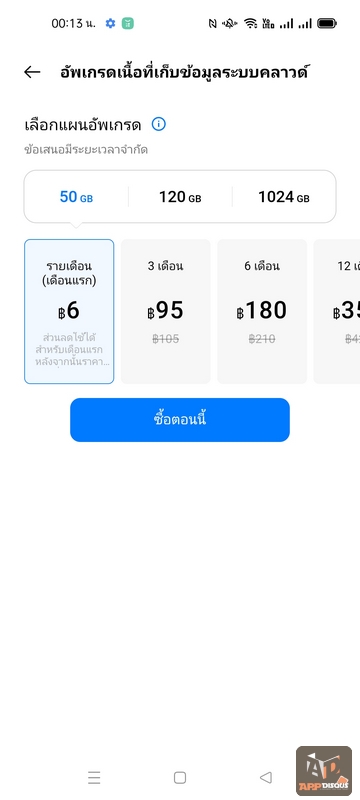Choose the partially visible 12-month plan

coord(337,311)
